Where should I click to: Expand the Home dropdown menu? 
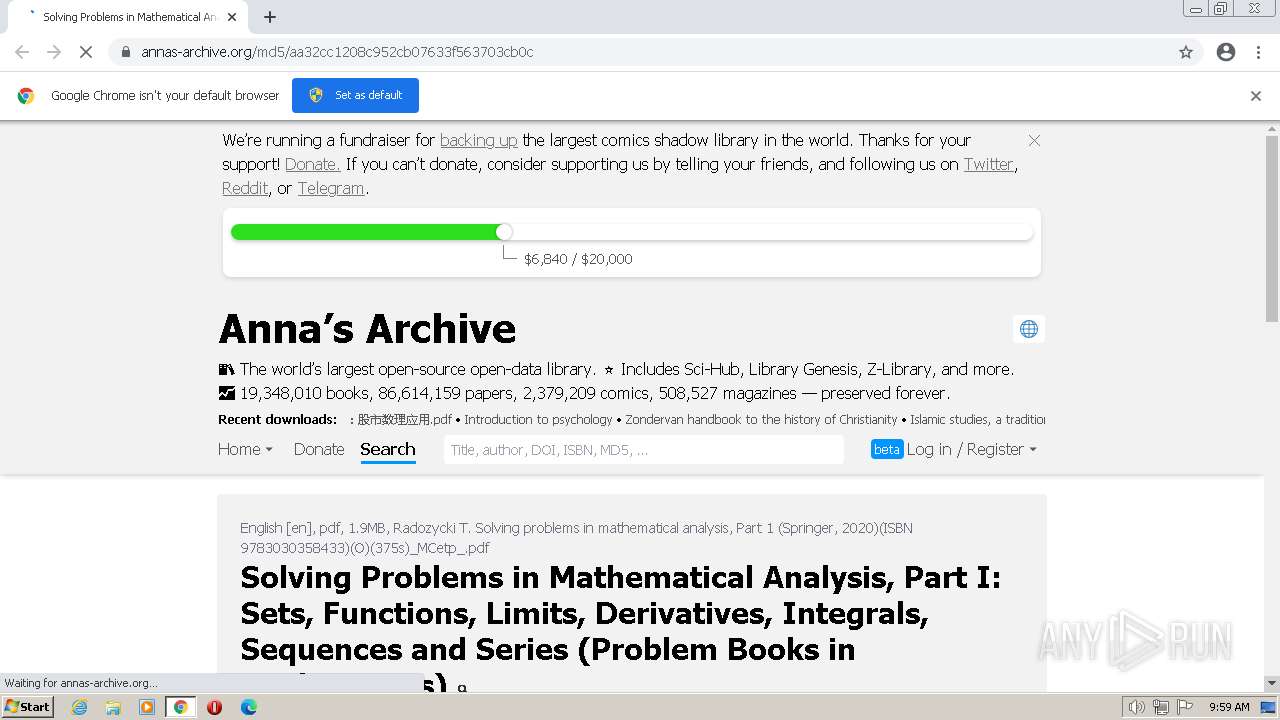click(245, 450)
